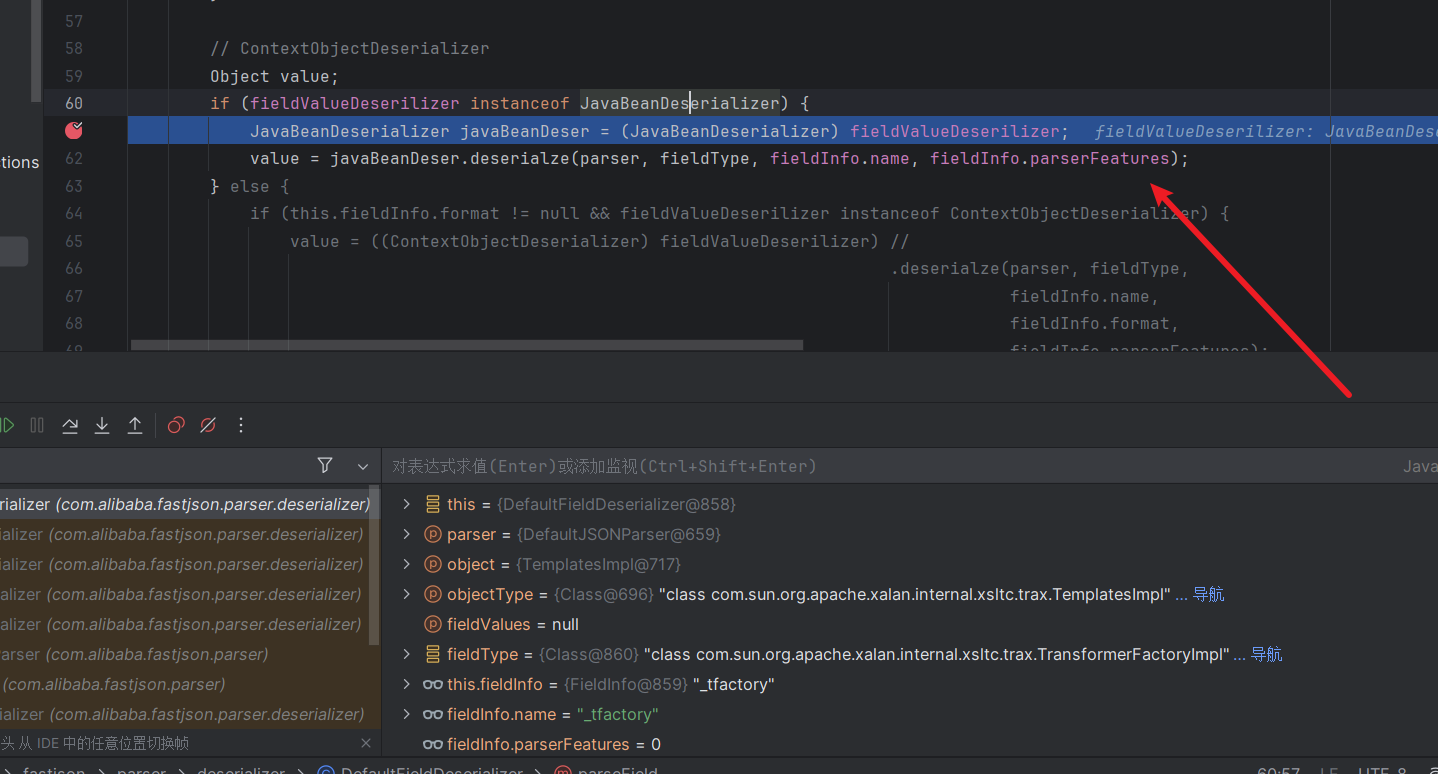
Task: Expand the 'fieldInfo.name' watch node
Action: point(406,714)
